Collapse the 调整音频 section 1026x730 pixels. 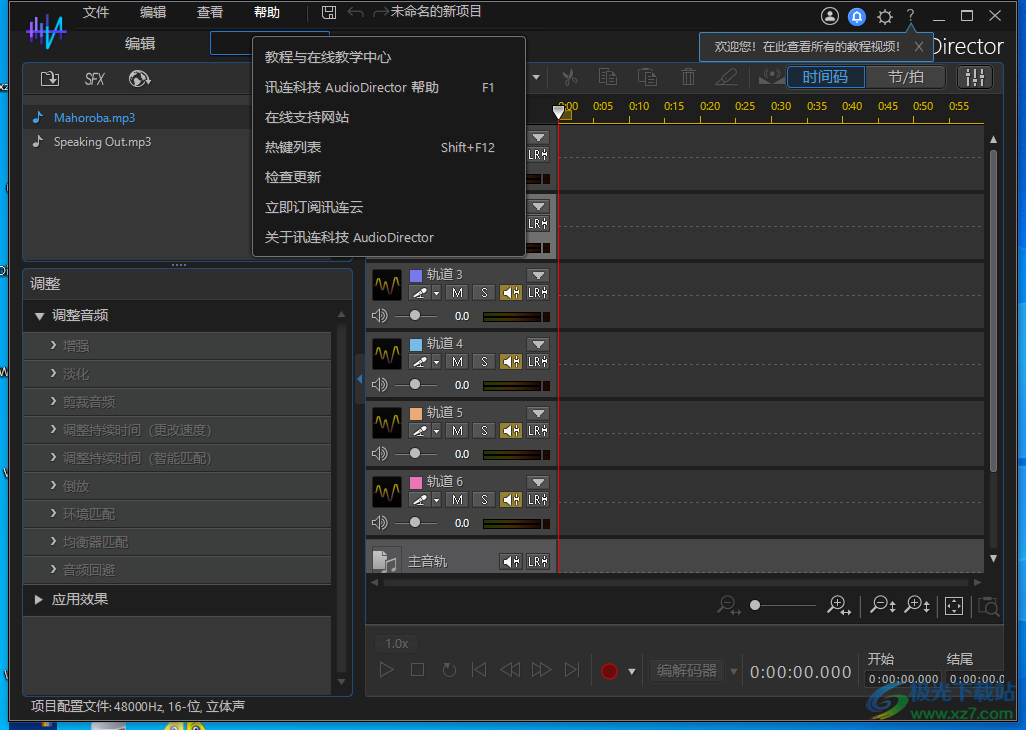click(x=39, y=316)
